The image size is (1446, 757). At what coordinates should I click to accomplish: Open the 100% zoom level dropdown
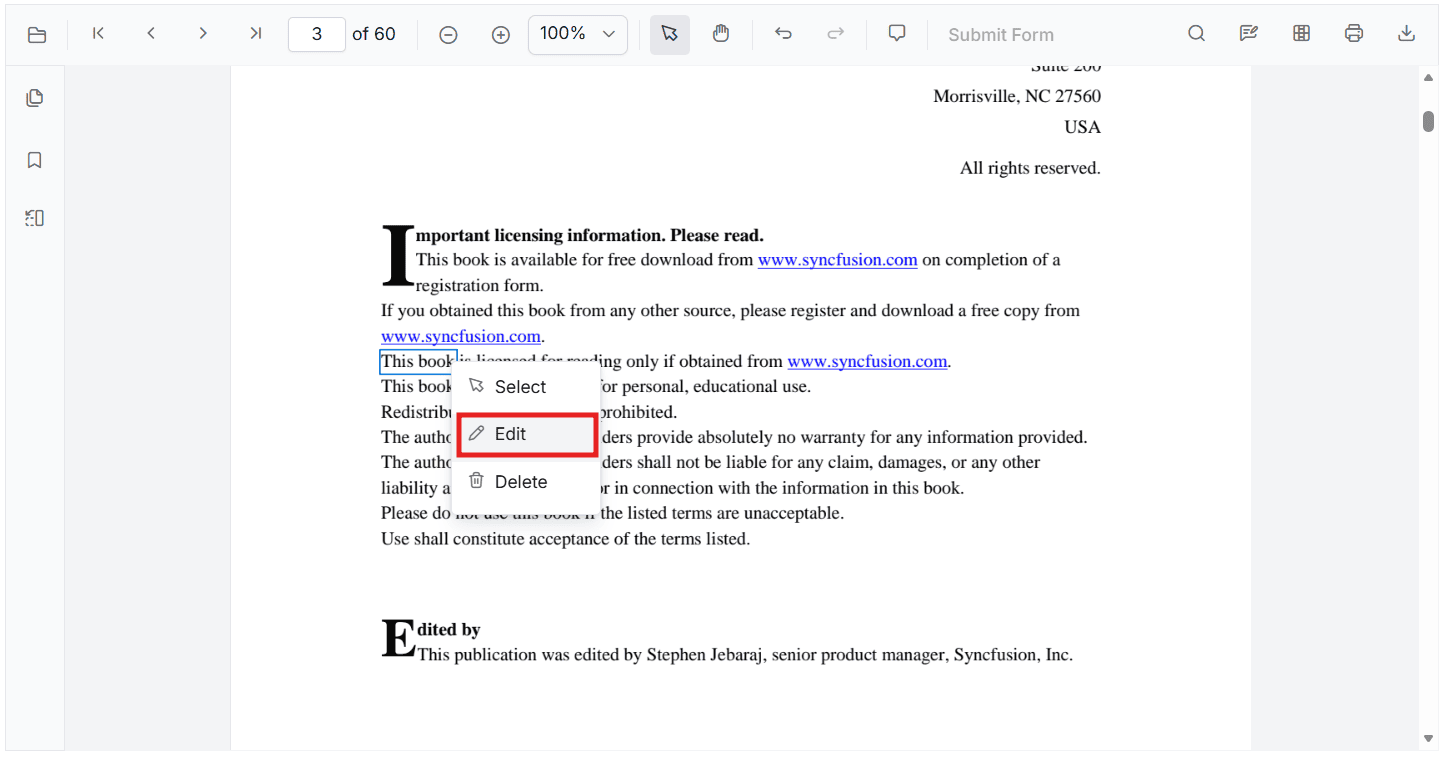point(578,34)
